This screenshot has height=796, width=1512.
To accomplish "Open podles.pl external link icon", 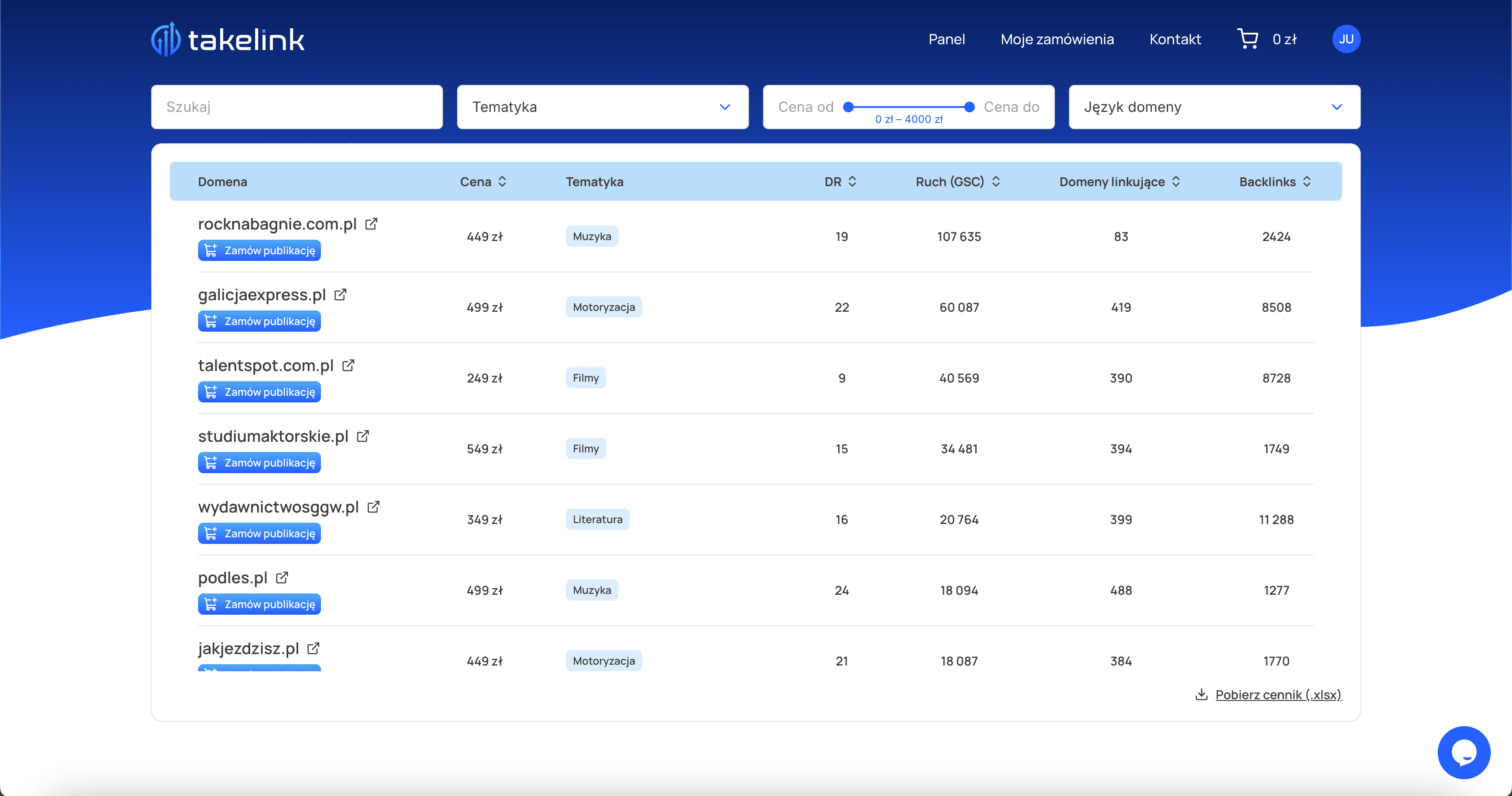I will coord(282,578).
